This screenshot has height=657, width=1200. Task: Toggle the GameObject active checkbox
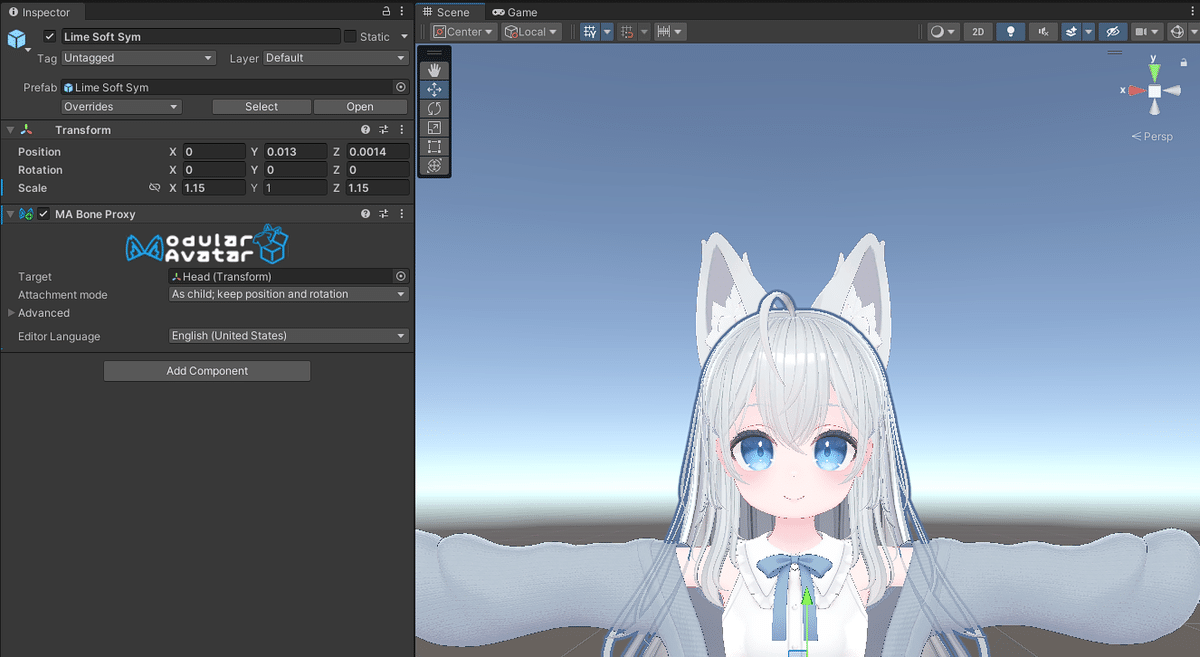pos(50,36)
